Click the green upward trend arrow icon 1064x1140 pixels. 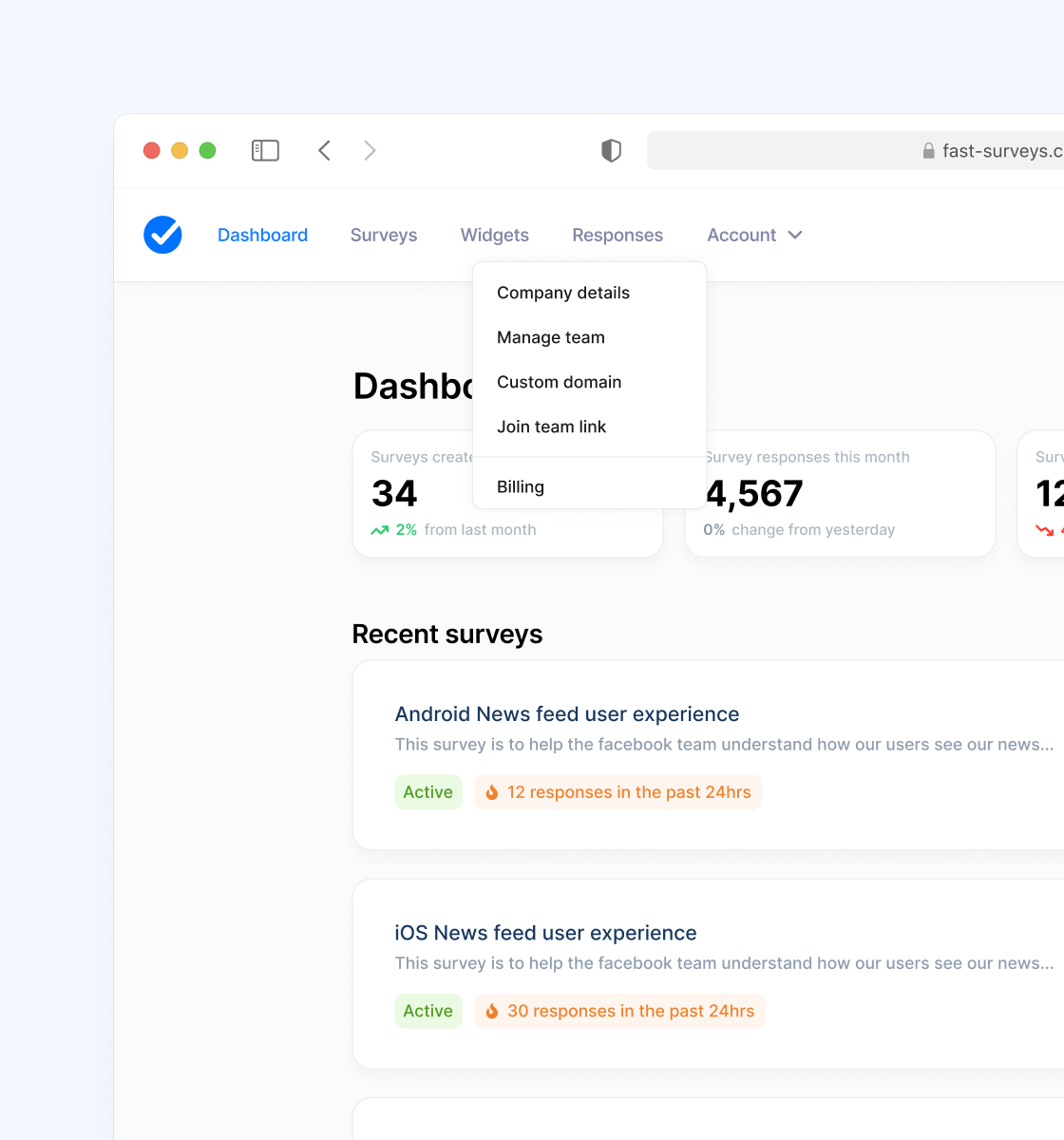pyautogui.click(x=380, y=530)
